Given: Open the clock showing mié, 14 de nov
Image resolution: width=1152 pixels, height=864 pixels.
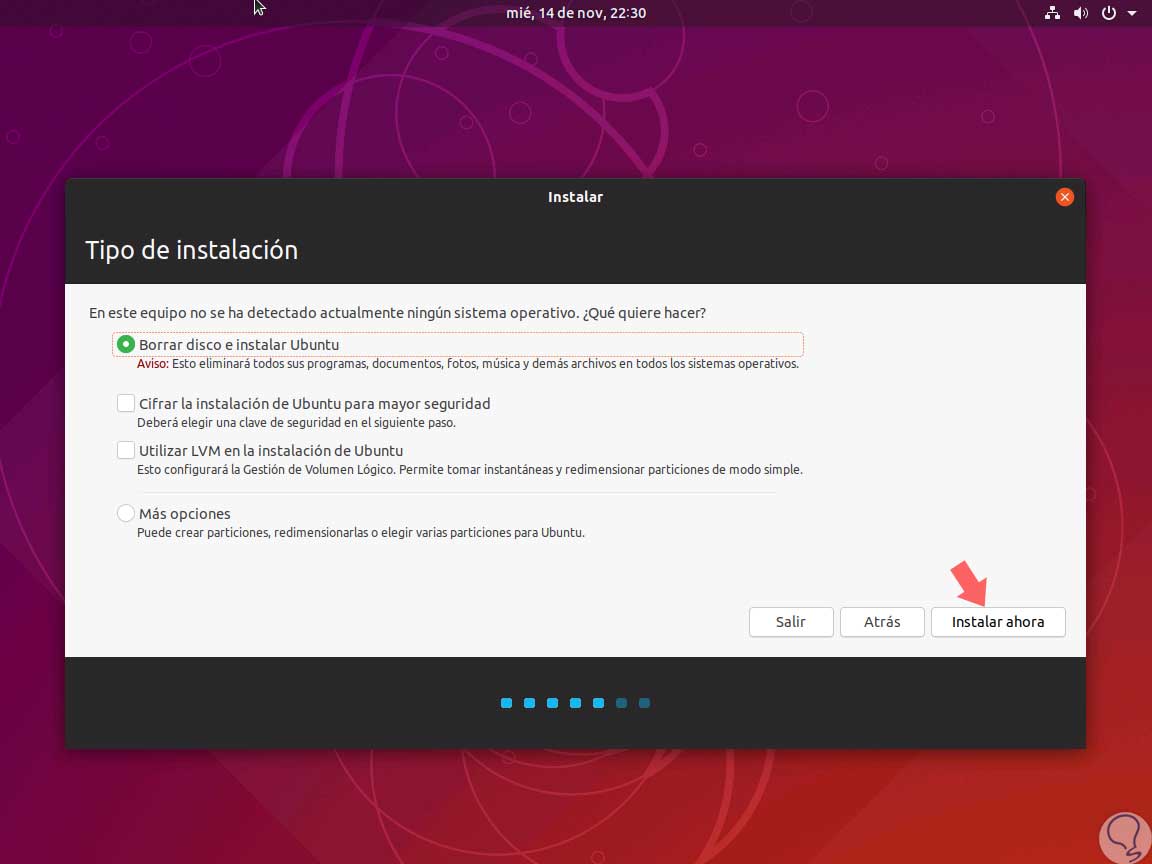Looking at the screenshot, I should (576, 12).
